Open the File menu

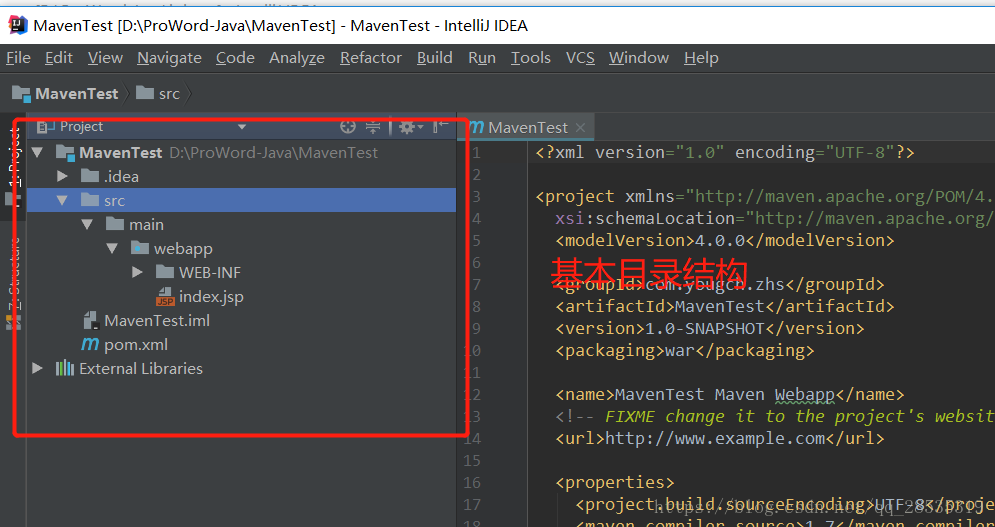18,58
